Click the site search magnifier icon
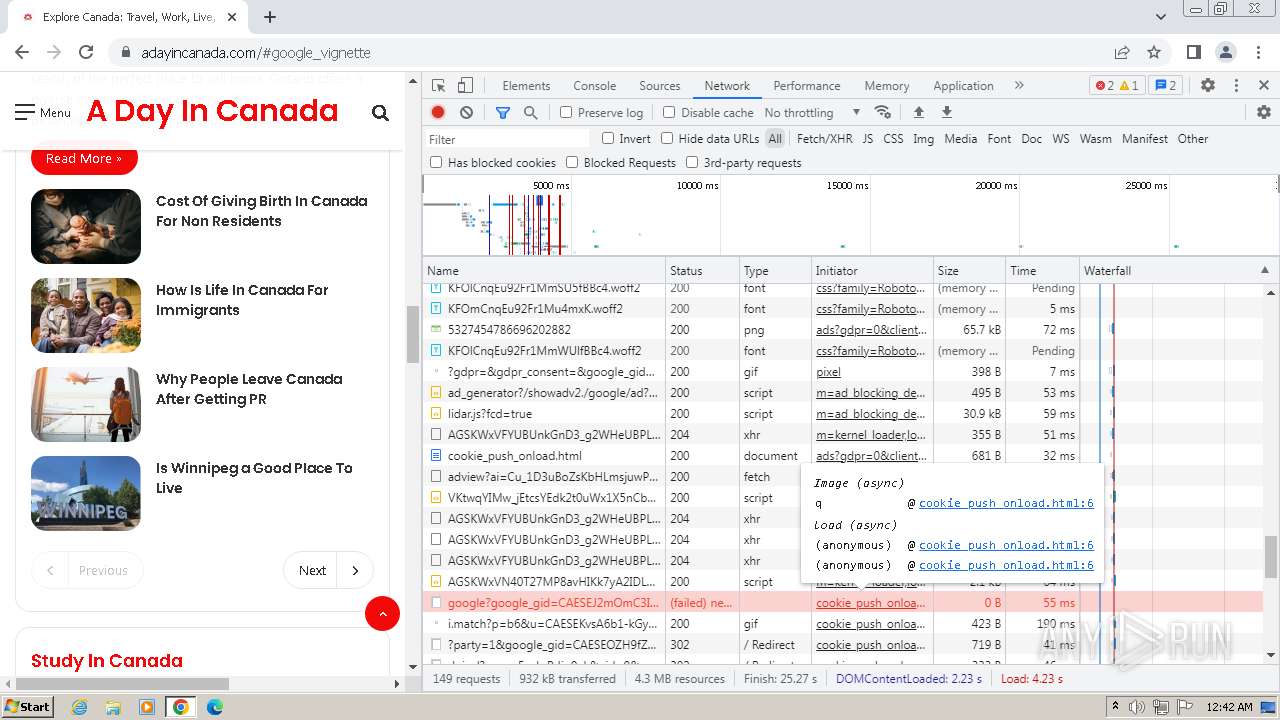The height and width of the screenshot is (720, 1280). point(380,113)
